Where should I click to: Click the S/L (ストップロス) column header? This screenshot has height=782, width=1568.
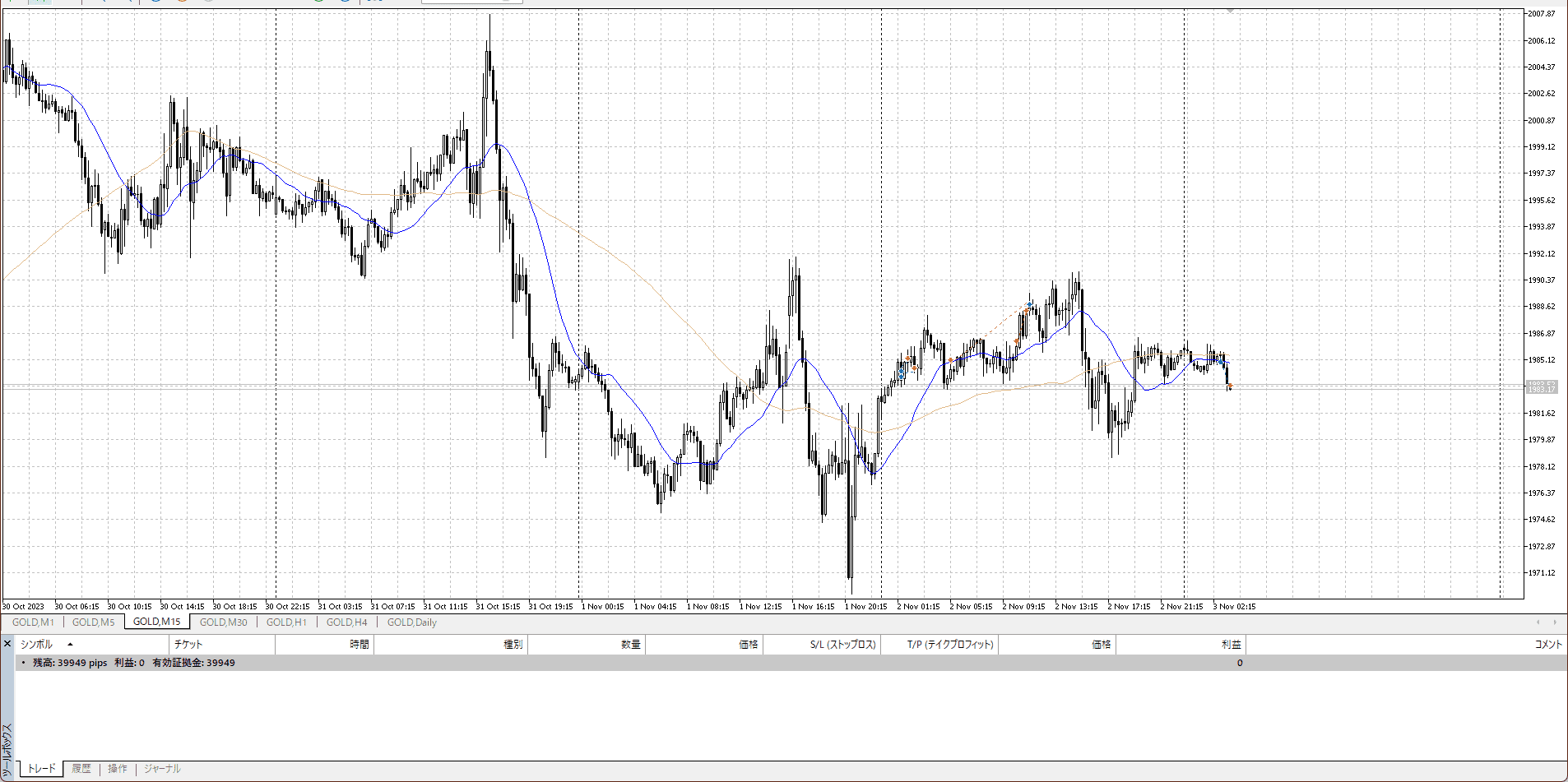coord(842,645)
